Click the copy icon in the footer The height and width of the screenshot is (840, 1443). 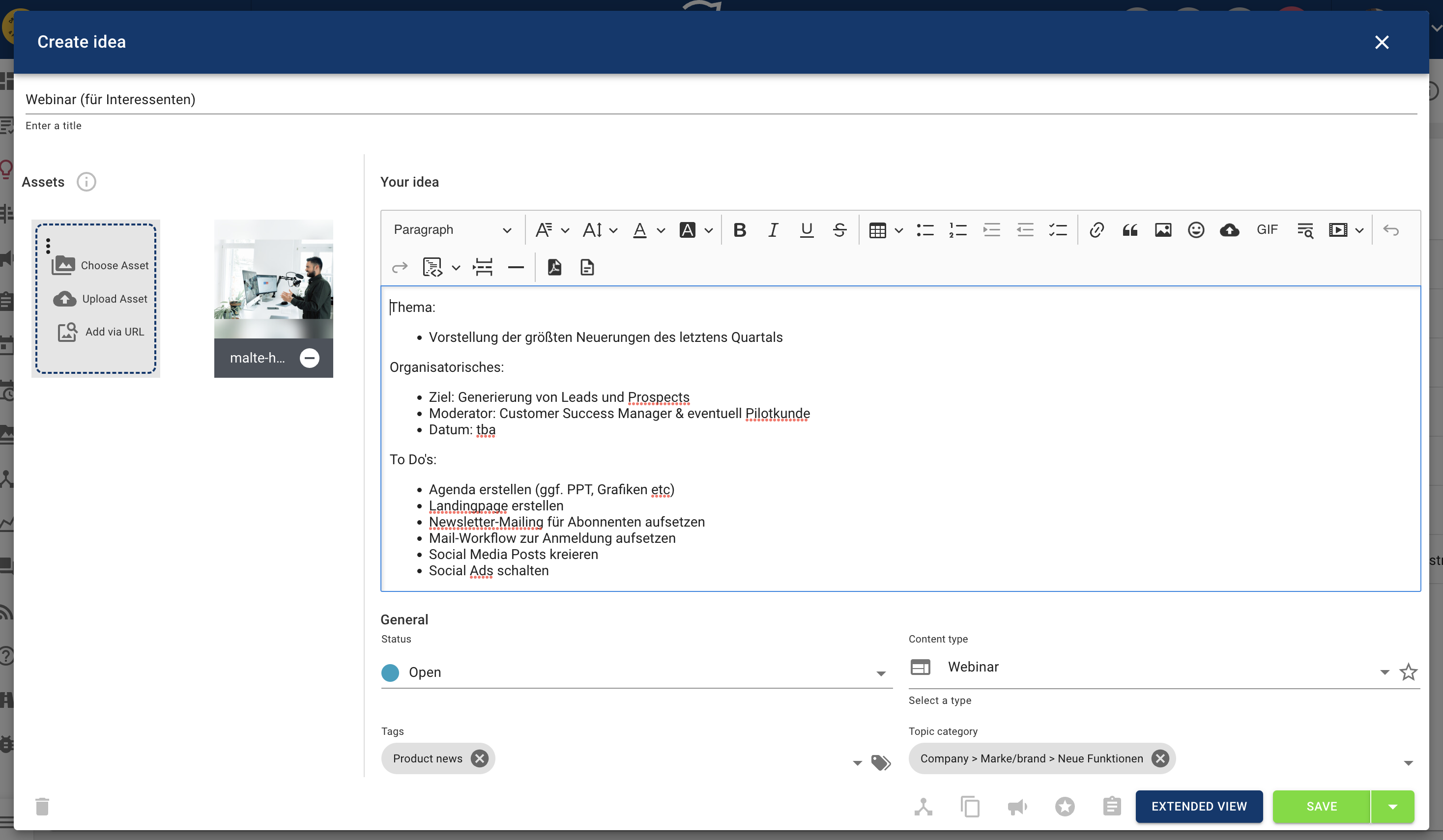click(x=970, y=807)
